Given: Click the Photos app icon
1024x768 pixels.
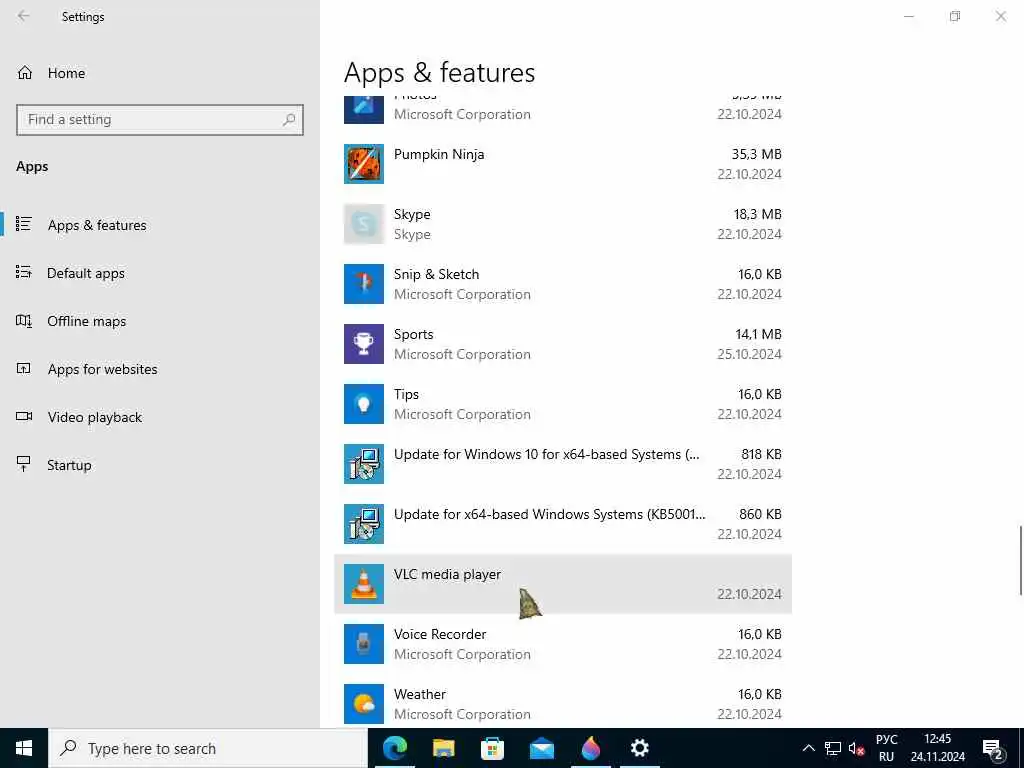Looking at the screenshot, I should coord(364,109).
